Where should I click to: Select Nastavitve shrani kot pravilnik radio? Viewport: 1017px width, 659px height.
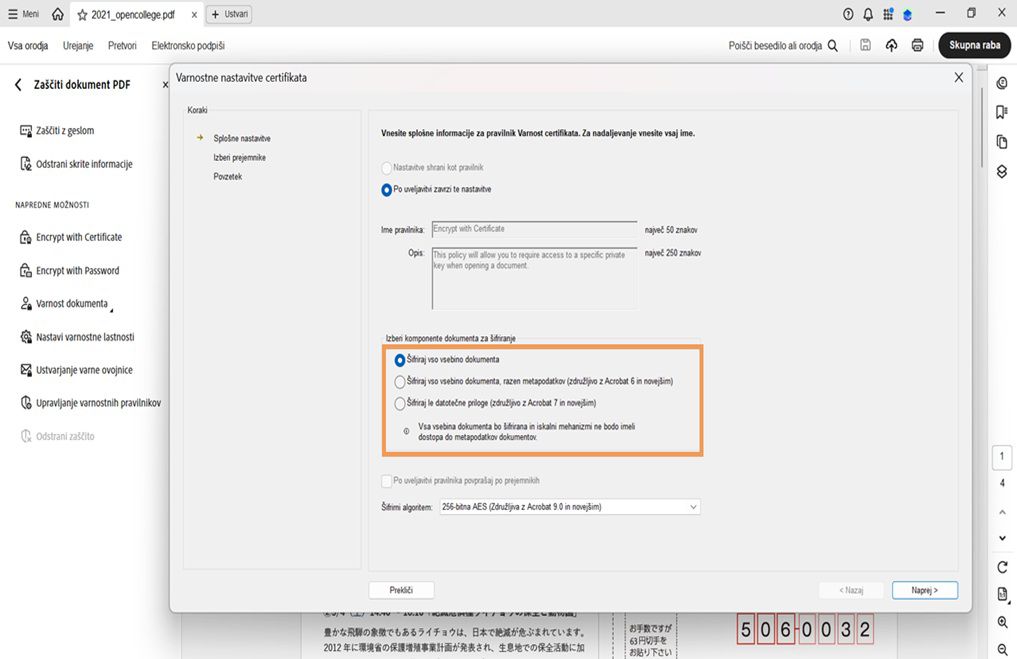pos(387,168)
